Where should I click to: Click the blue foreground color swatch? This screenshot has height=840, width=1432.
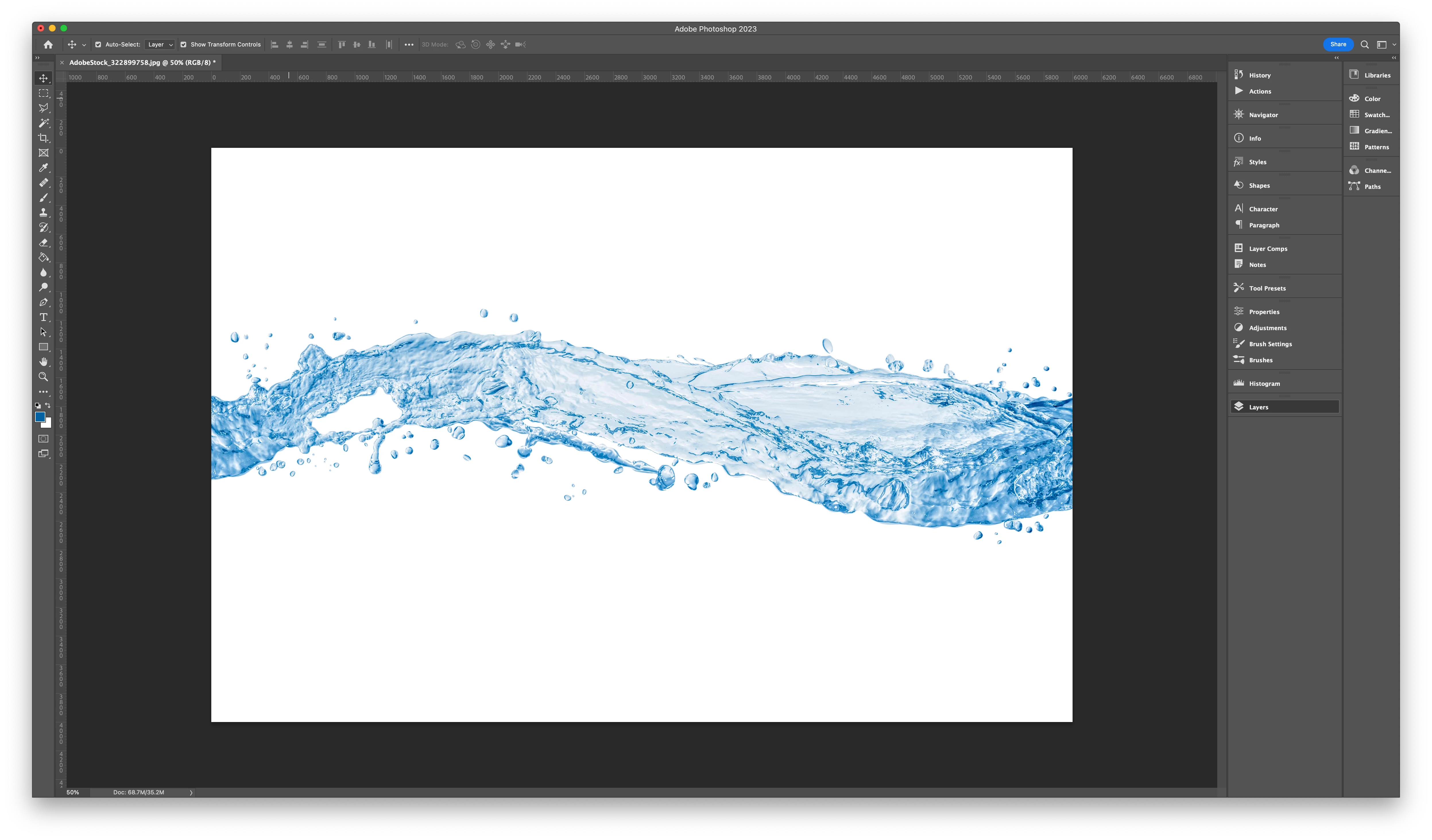40,417
